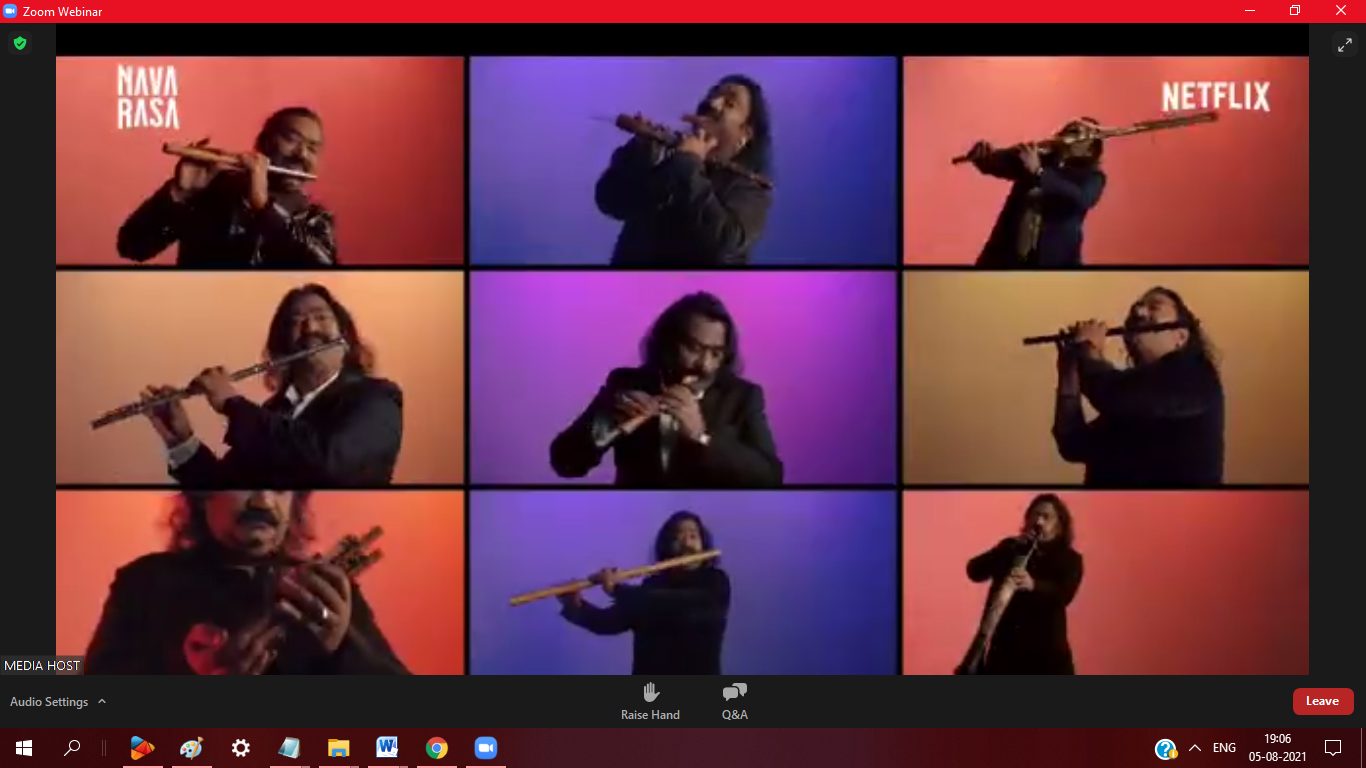Open the Windows Start menu
This screenshot has height=768, width=1366.
pos(24,748)
